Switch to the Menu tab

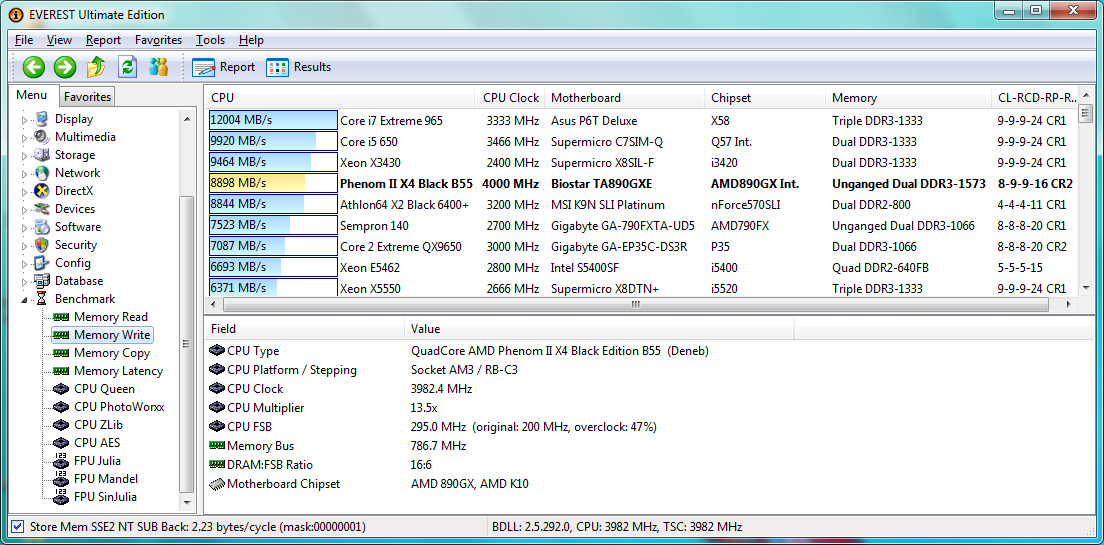point(32,95)
